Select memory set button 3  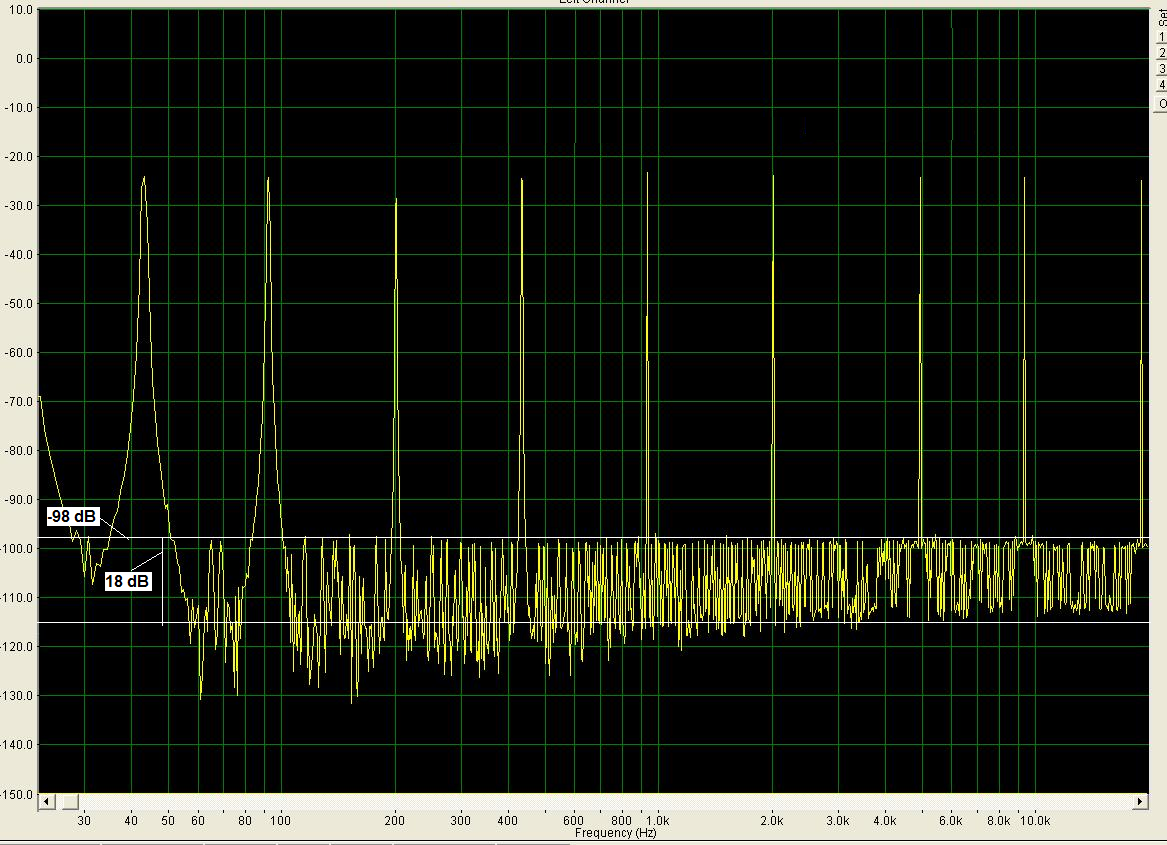(x=1161, y=69)
